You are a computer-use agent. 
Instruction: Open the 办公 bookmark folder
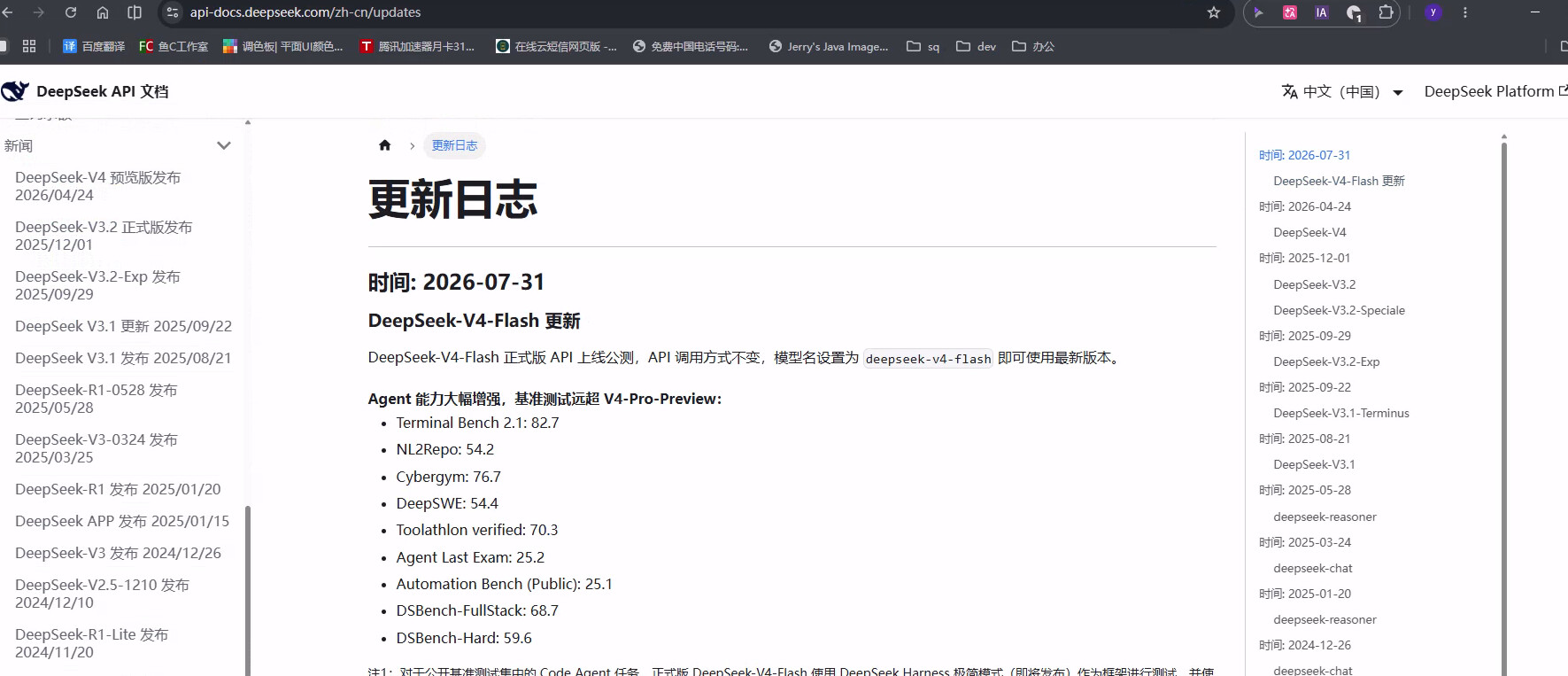(1033, 46)
